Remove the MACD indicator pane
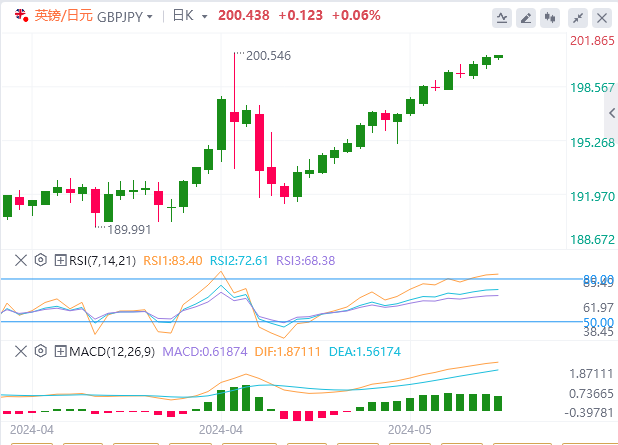The image size is (618, 445). pos(20,351)
